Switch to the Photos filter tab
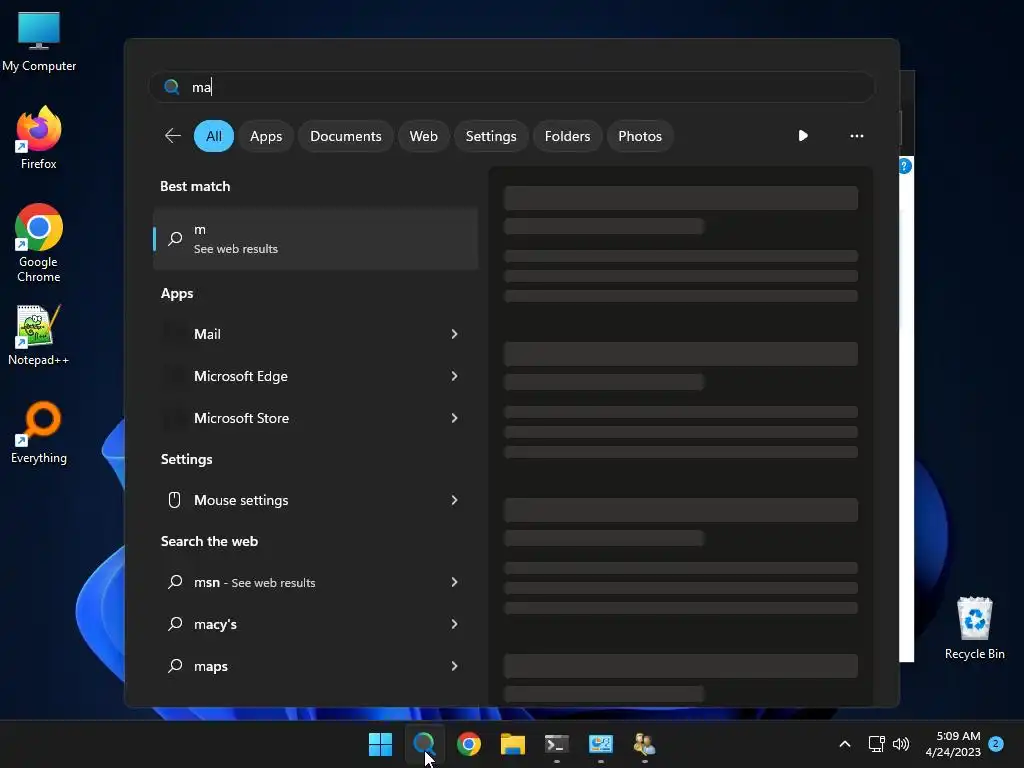Screen dimensions: 1024x768 click(639, 136)
